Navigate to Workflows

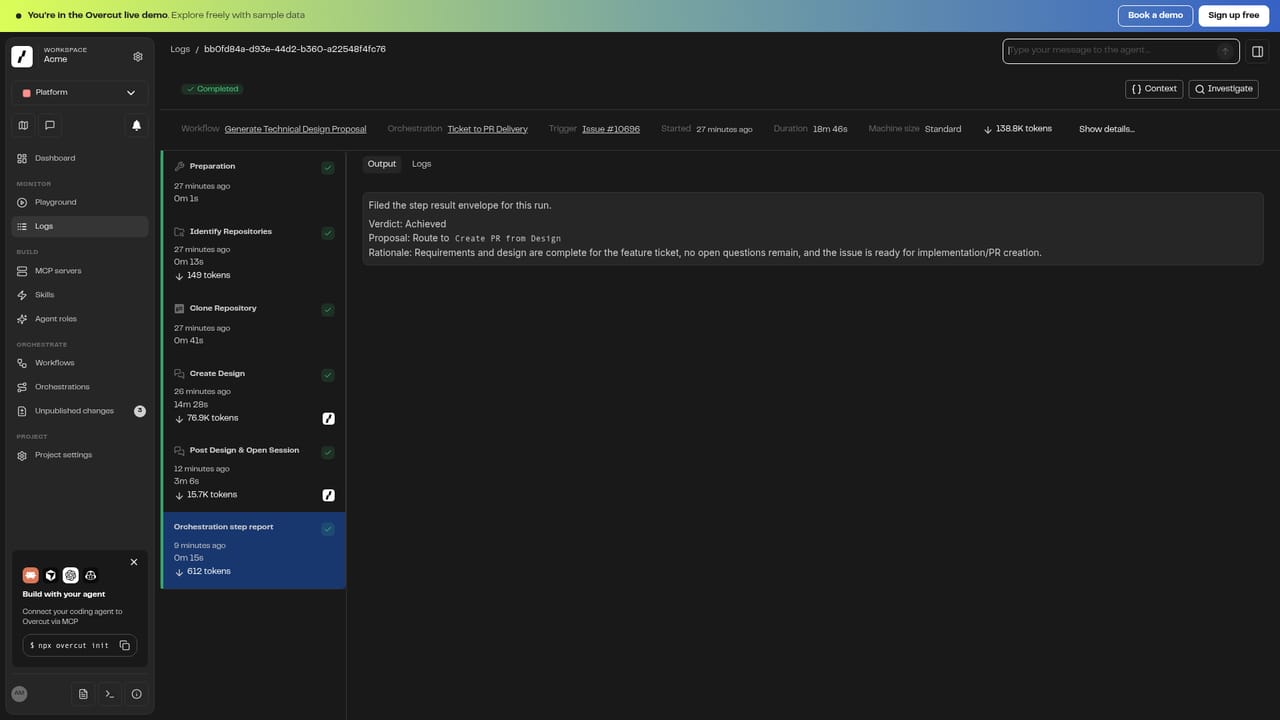pyautogui.click(x=80, y=363)
